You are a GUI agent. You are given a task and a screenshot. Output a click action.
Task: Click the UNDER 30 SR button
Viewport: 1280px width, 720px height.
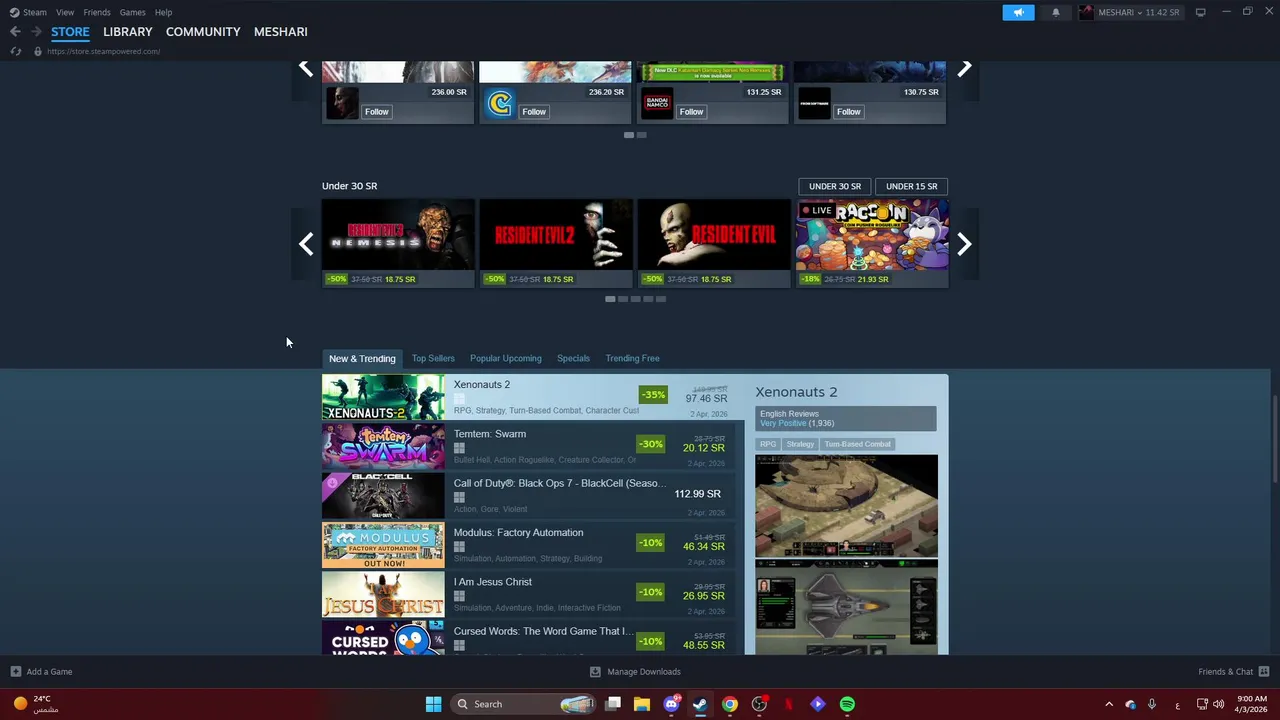point(835,186)
